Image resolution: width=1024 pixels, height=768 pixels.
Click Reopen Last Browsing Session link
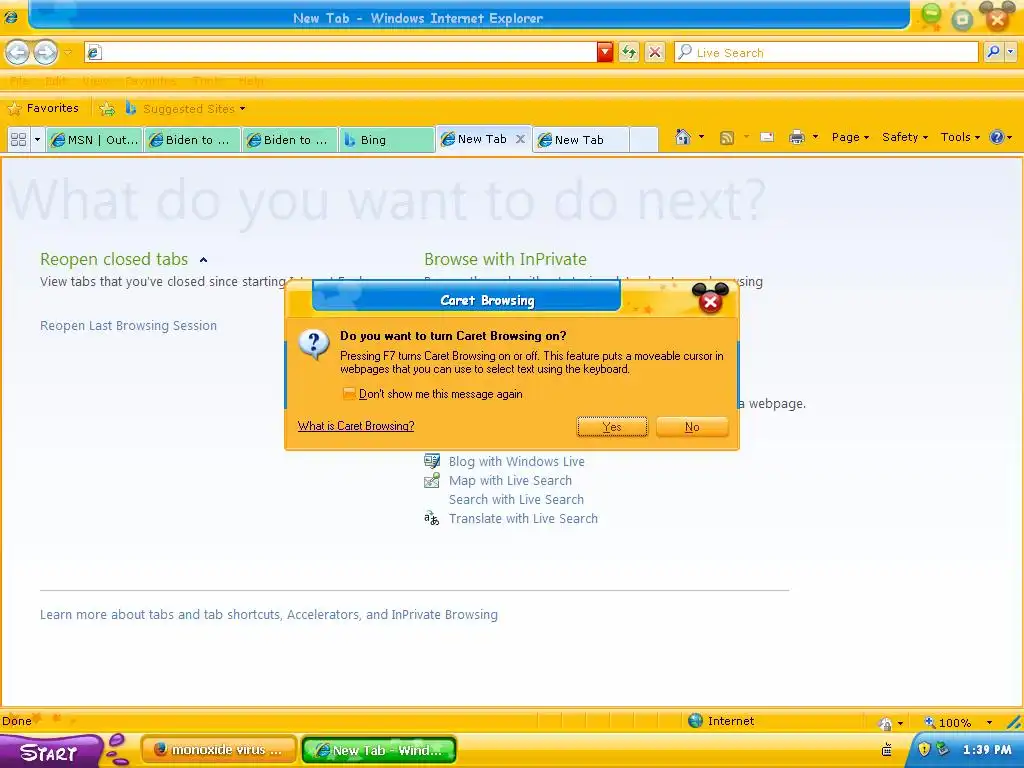pos(128,325)
